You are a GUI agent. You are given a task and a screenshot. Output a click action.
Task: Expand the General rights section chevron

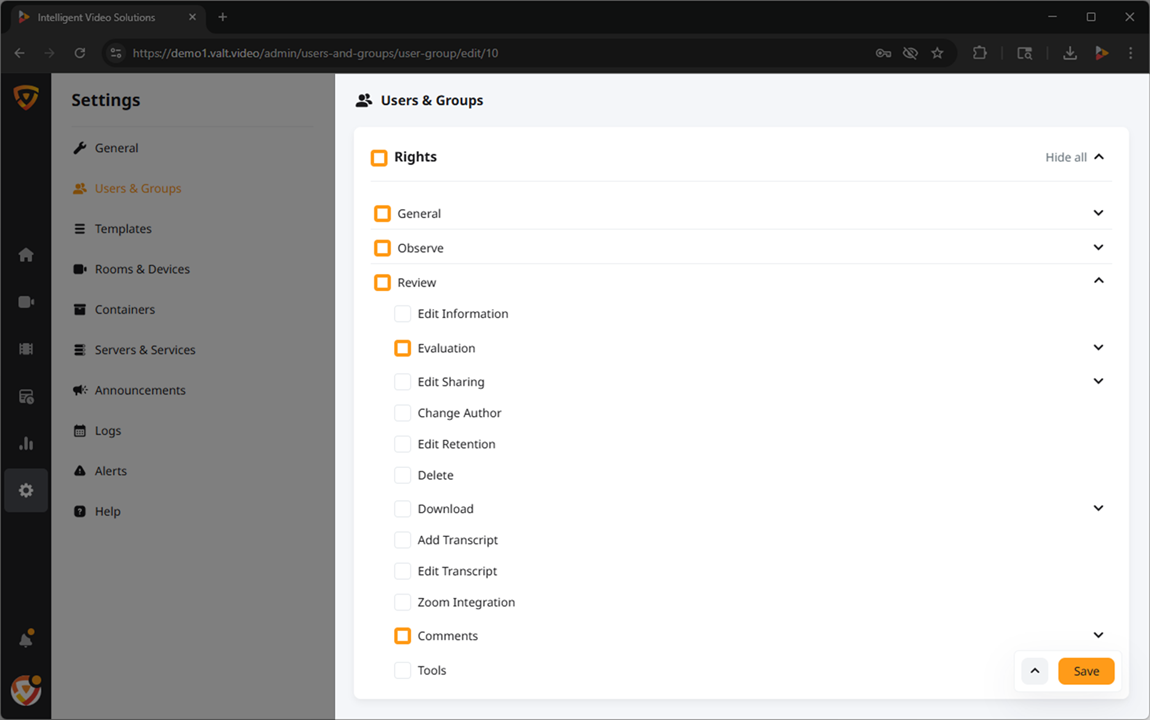point(1098,213)
